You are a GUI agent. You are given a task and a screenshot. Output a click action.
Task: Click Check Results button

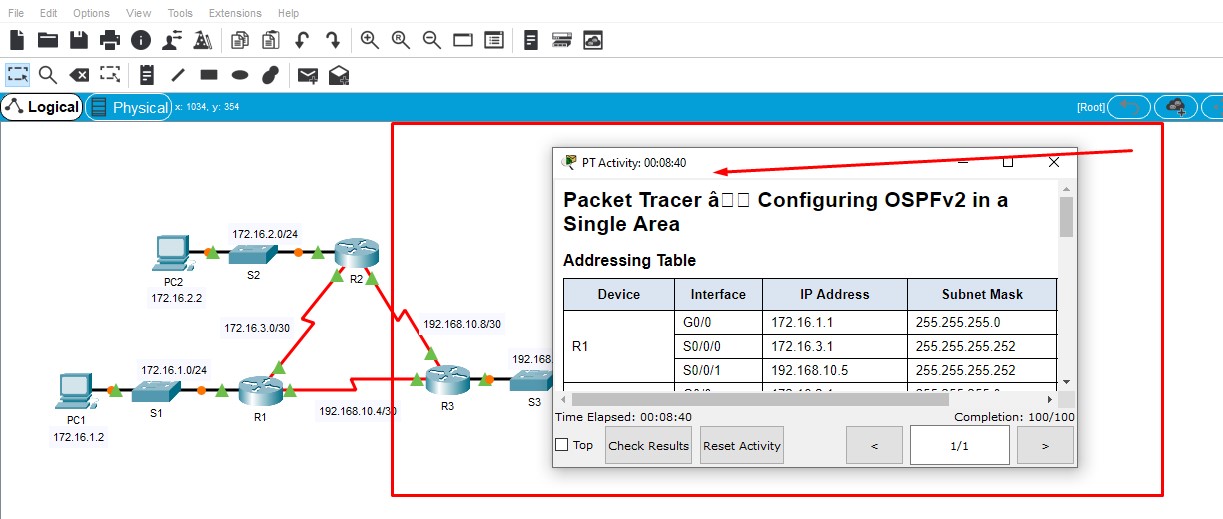tap(648, 445)
